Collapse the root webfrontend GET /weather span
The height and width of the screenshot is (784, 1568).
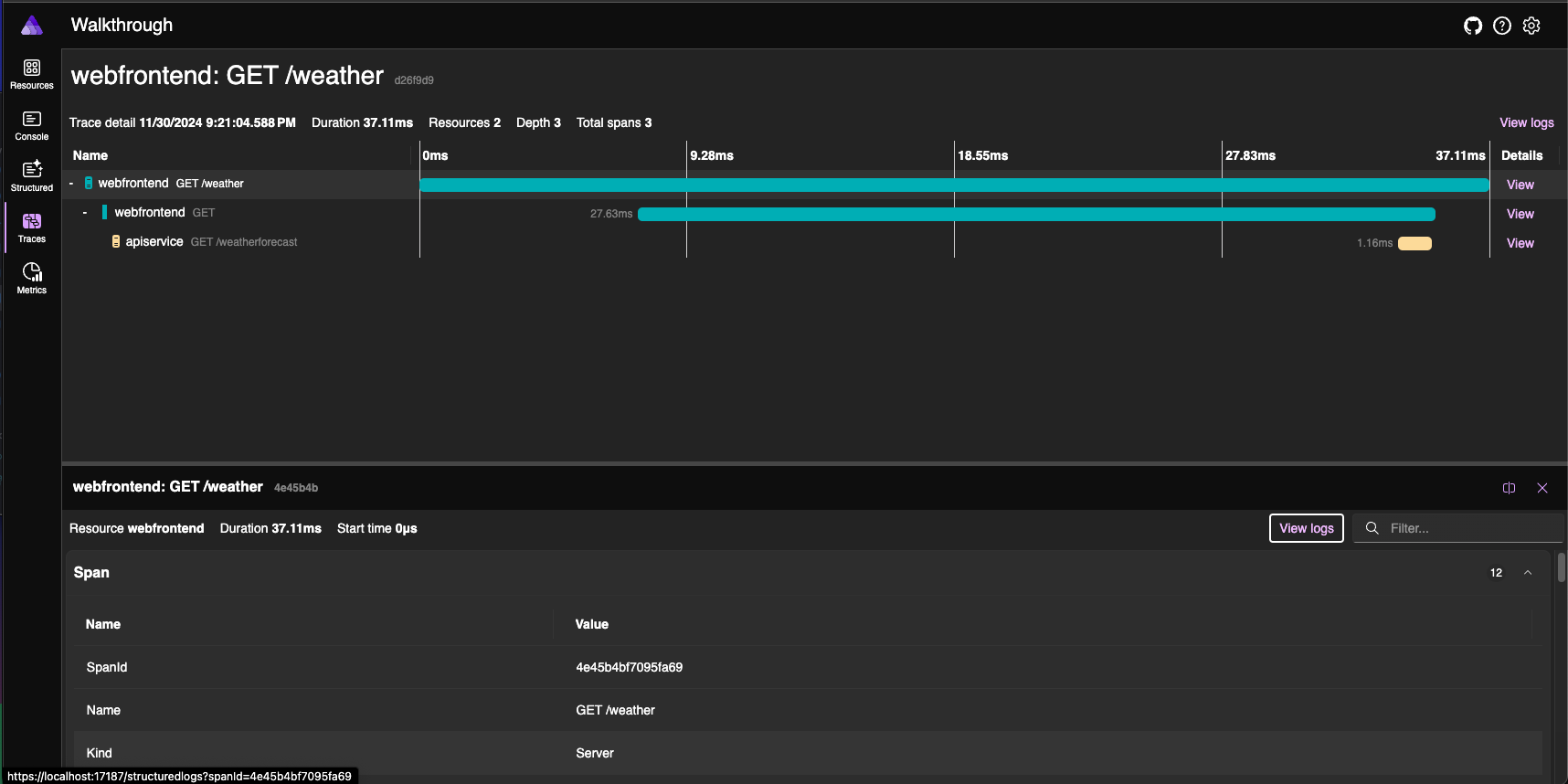click(x=71, y=184)
